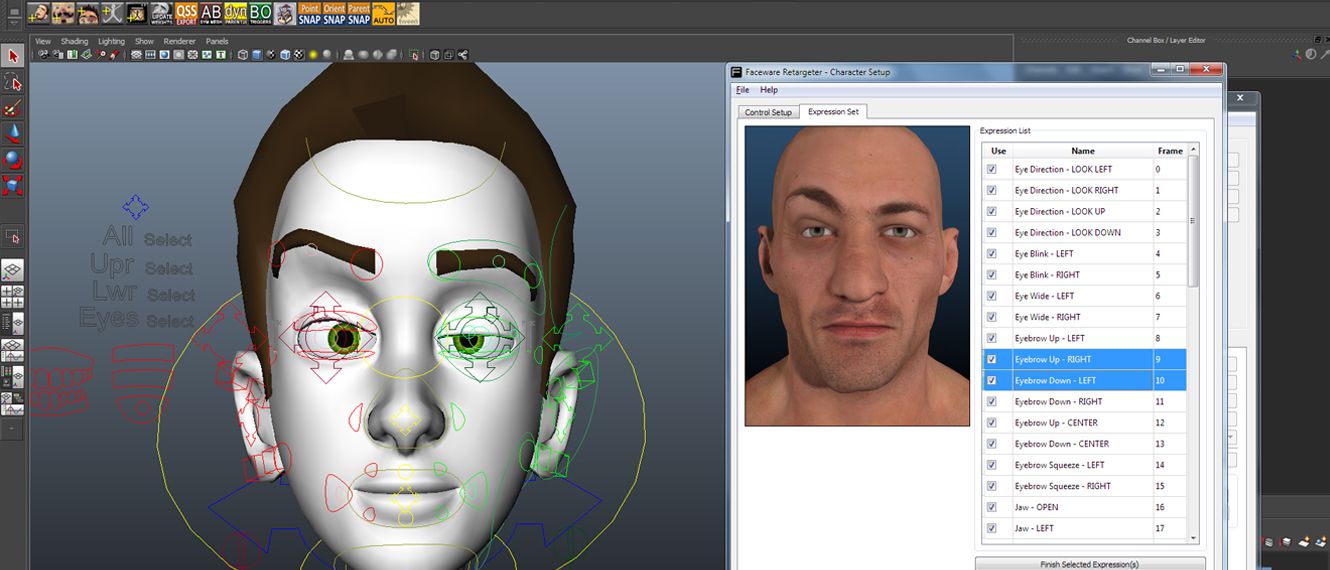Click the Update Weights shelf icon

click(162, 13)
